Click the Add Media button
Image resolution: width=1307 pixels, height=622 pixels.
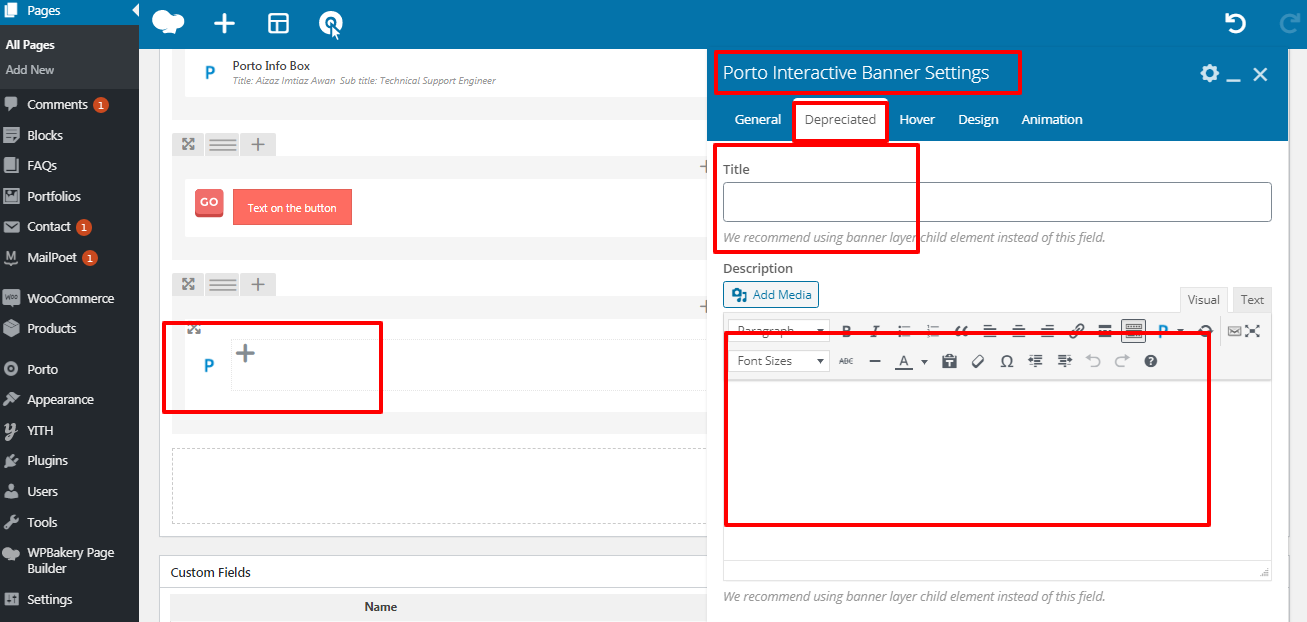771,294
